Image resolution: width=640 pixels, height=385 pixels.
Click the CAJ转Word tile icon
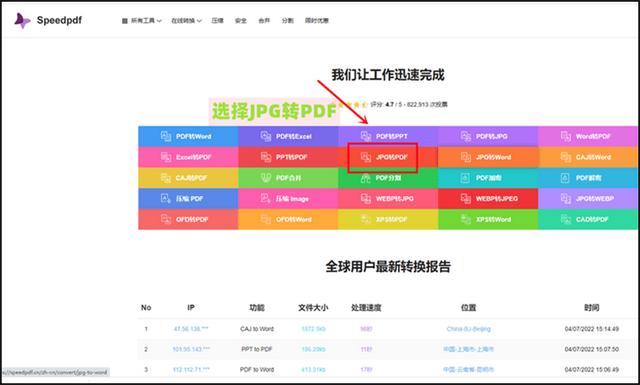(566, 157)
